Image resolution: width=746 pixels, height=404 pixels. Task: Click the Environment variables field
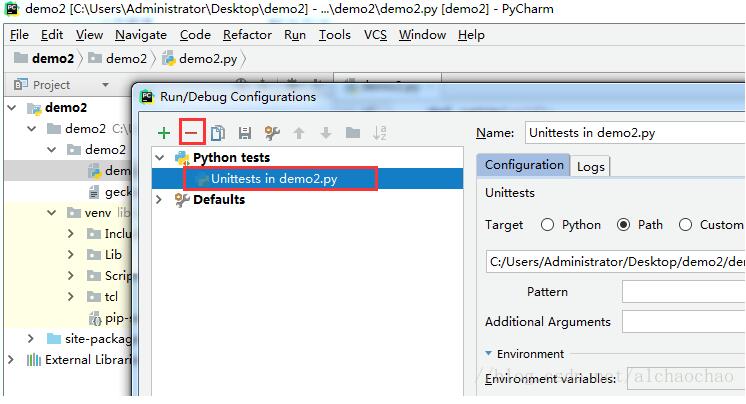click(x=686, y=378)
